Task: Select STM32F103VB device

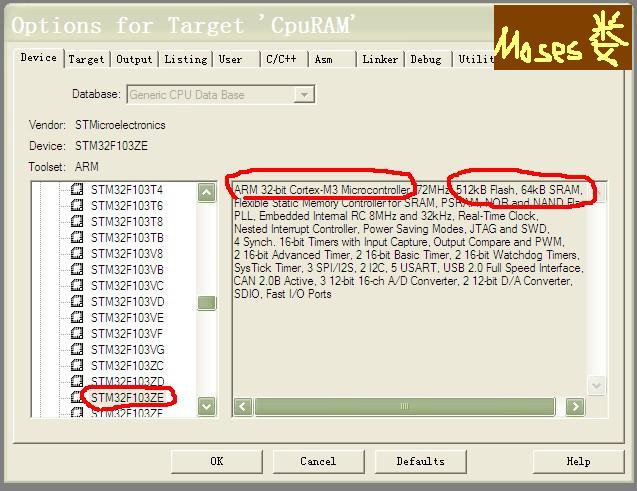Action: 127,270
